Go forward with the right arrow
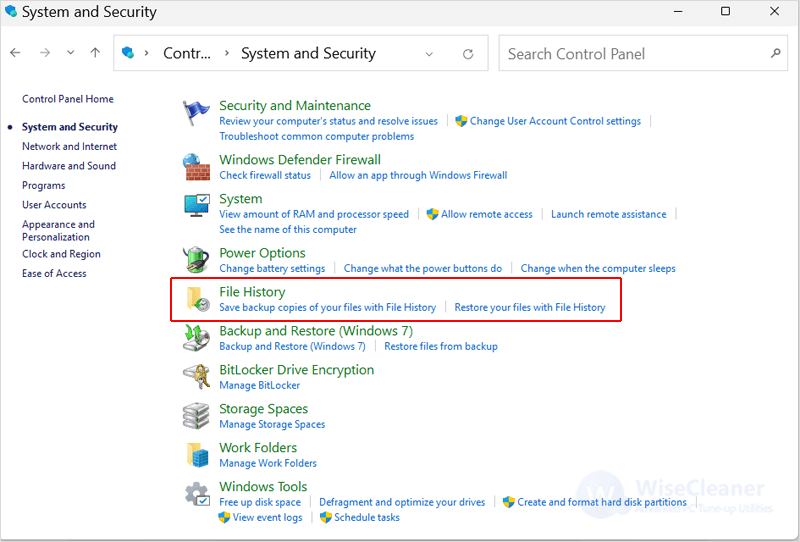This screenshot has width=800, height=542. [x=45, y=52]
